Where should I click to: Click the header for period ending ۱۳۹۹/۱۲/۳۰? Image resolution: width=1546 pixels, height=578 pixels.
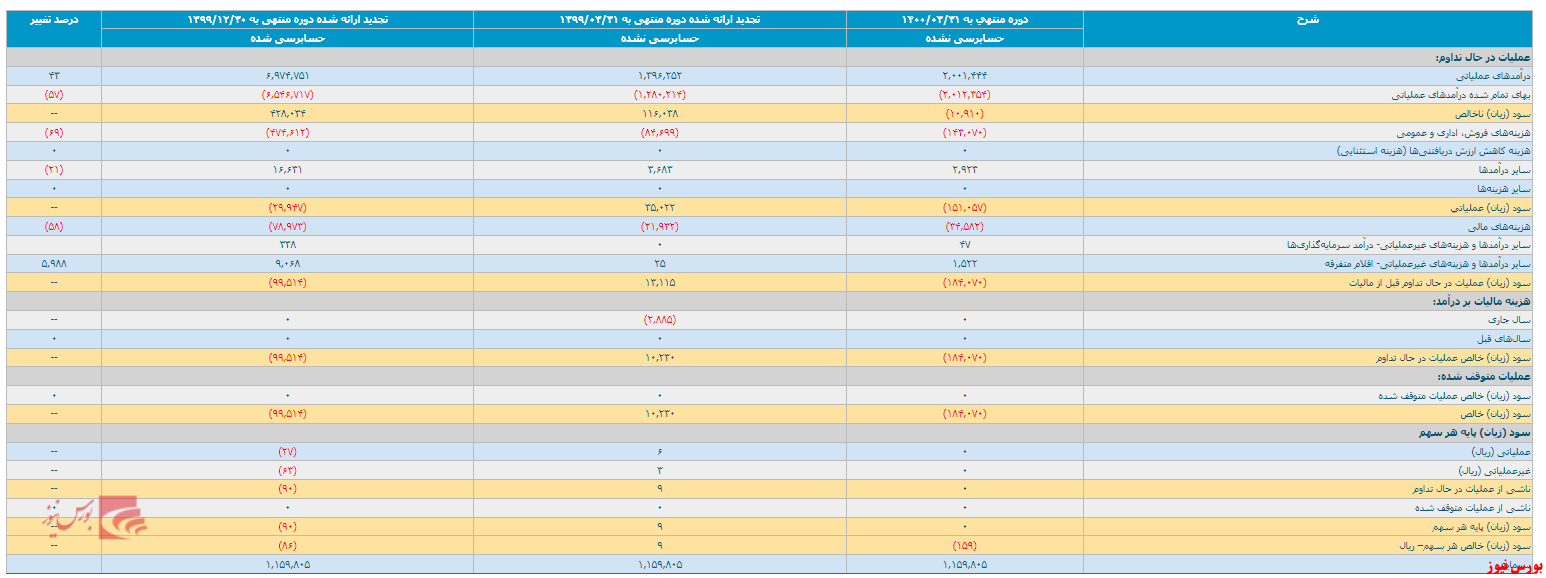[x=287, y=19]
